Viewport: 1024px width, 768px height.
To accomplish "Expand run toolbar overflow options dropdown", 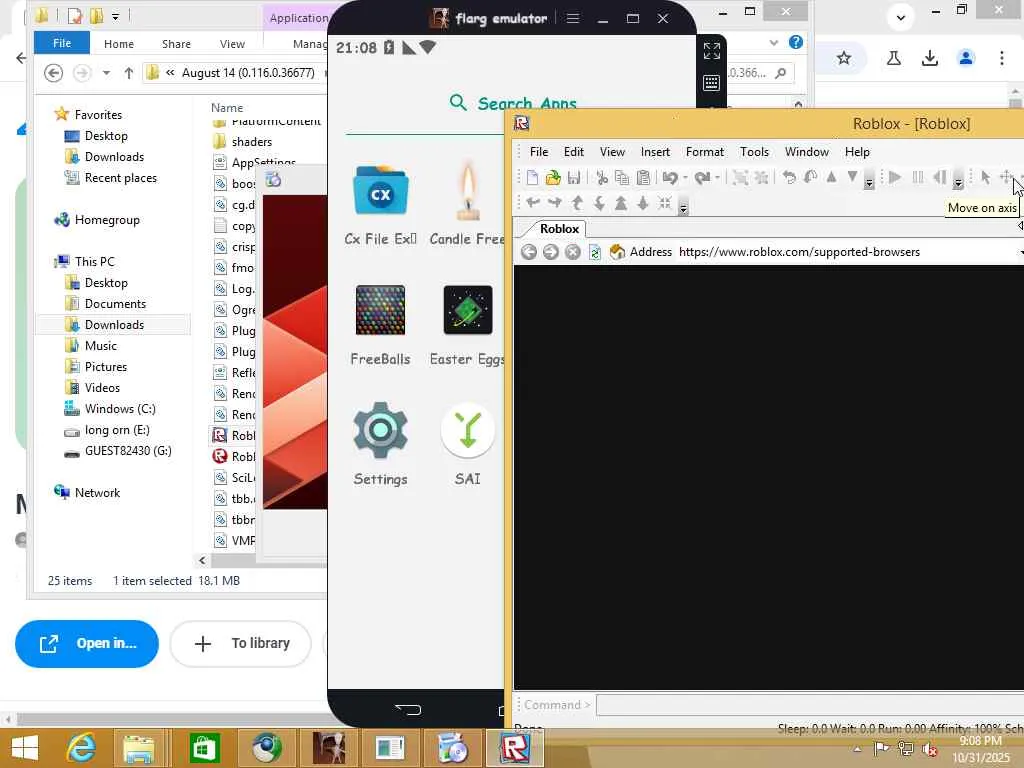I will click(958, 182).
